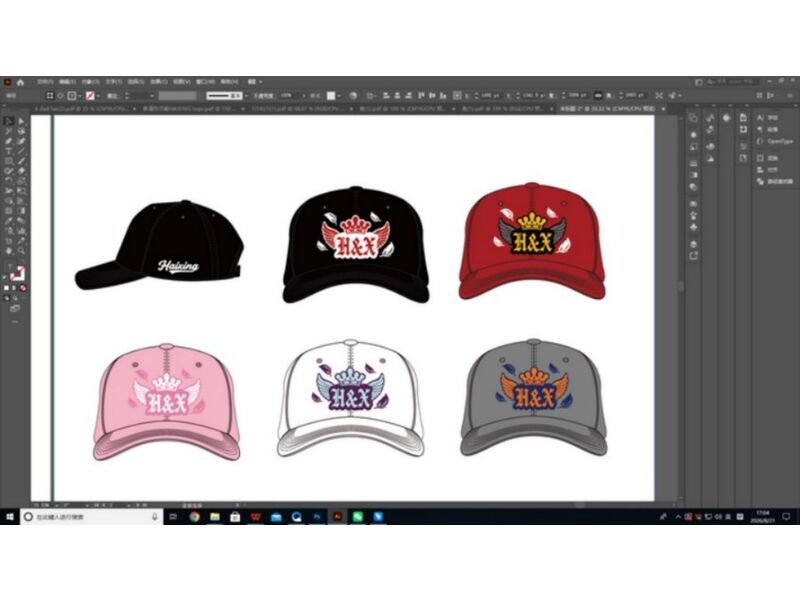Click the toolbar fill and stroke box

coord(17,273)
